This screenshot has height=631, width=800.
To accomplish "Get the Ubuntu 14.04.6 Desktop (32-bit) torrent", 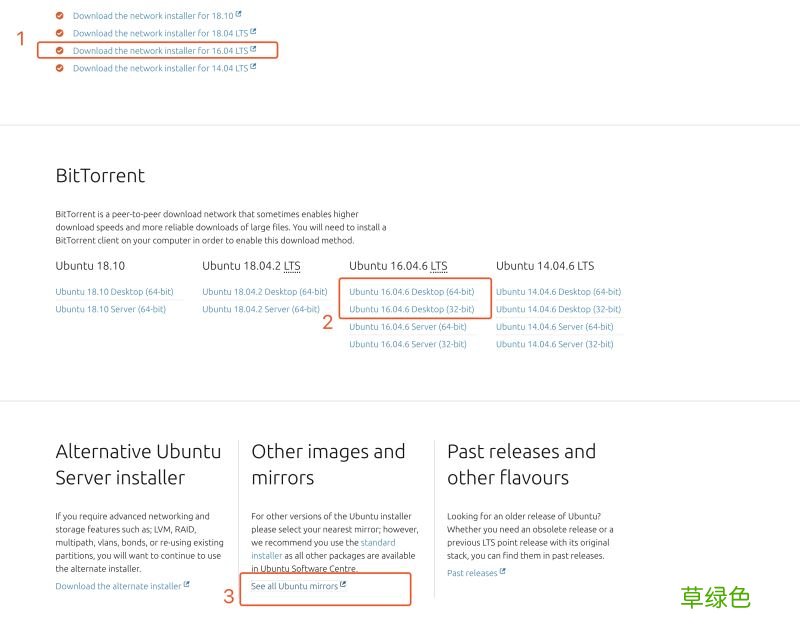I will [x=558, y=309].
